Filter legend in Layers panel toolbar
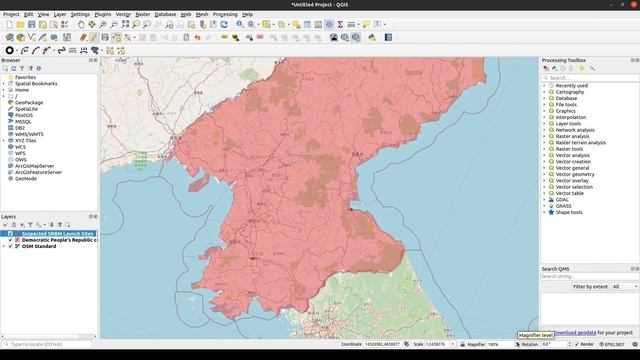 coord(30,225)
